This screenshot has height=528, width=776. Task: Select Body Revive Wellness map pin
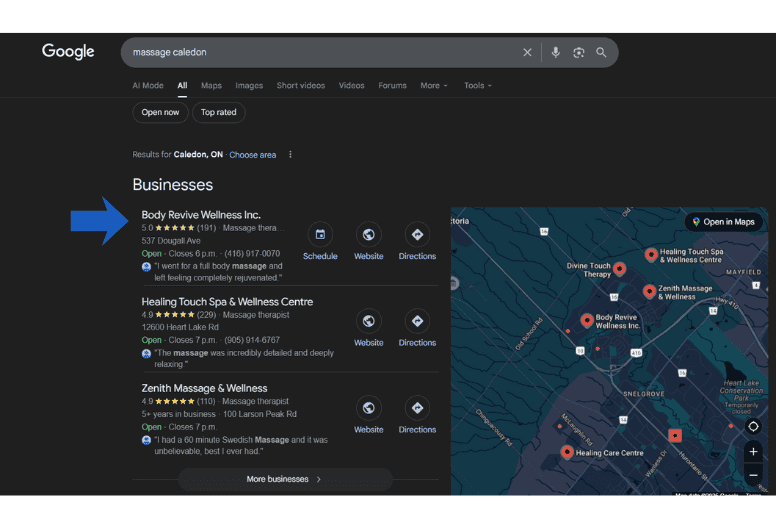[587, 321]
